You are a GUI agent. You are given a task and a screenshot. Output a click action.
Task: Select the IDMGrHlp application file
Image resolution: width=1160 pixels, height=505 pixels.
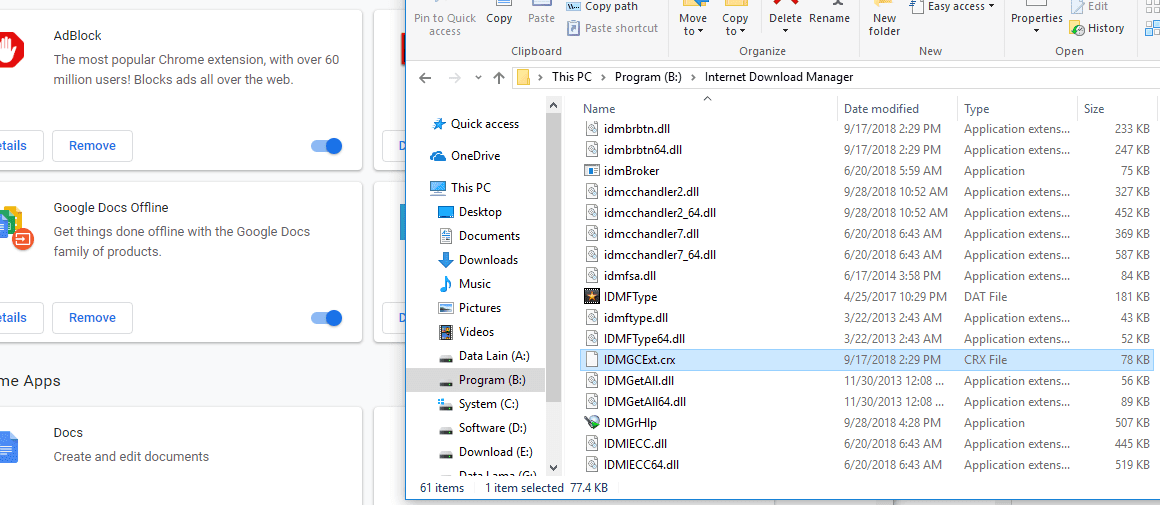point(866,423)
